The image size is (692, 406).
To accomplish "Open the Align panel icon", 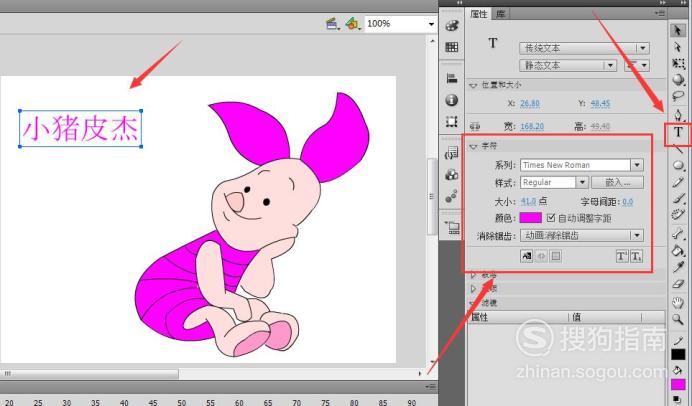I will click(451, 78).
